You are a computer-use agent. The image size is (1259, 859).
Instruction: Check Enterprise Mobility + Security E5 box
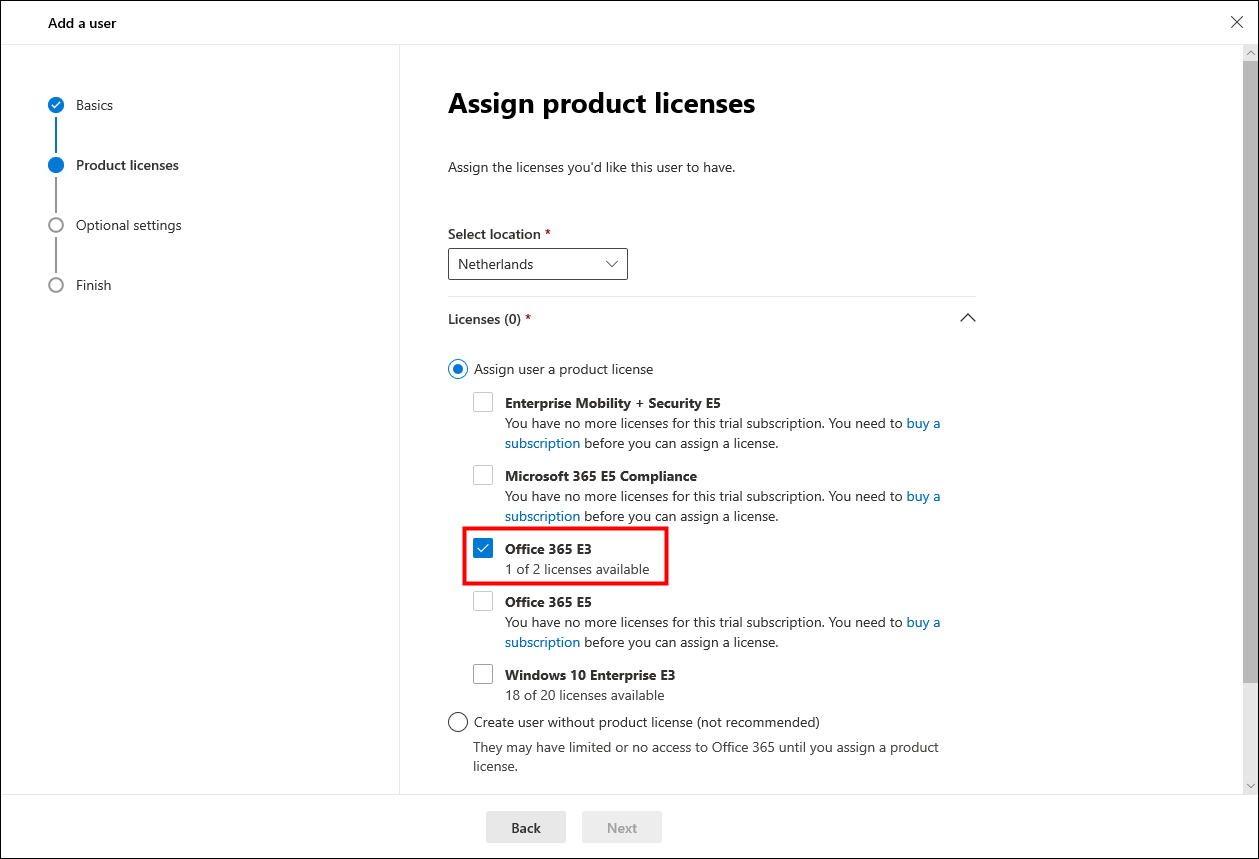[483, 402]
